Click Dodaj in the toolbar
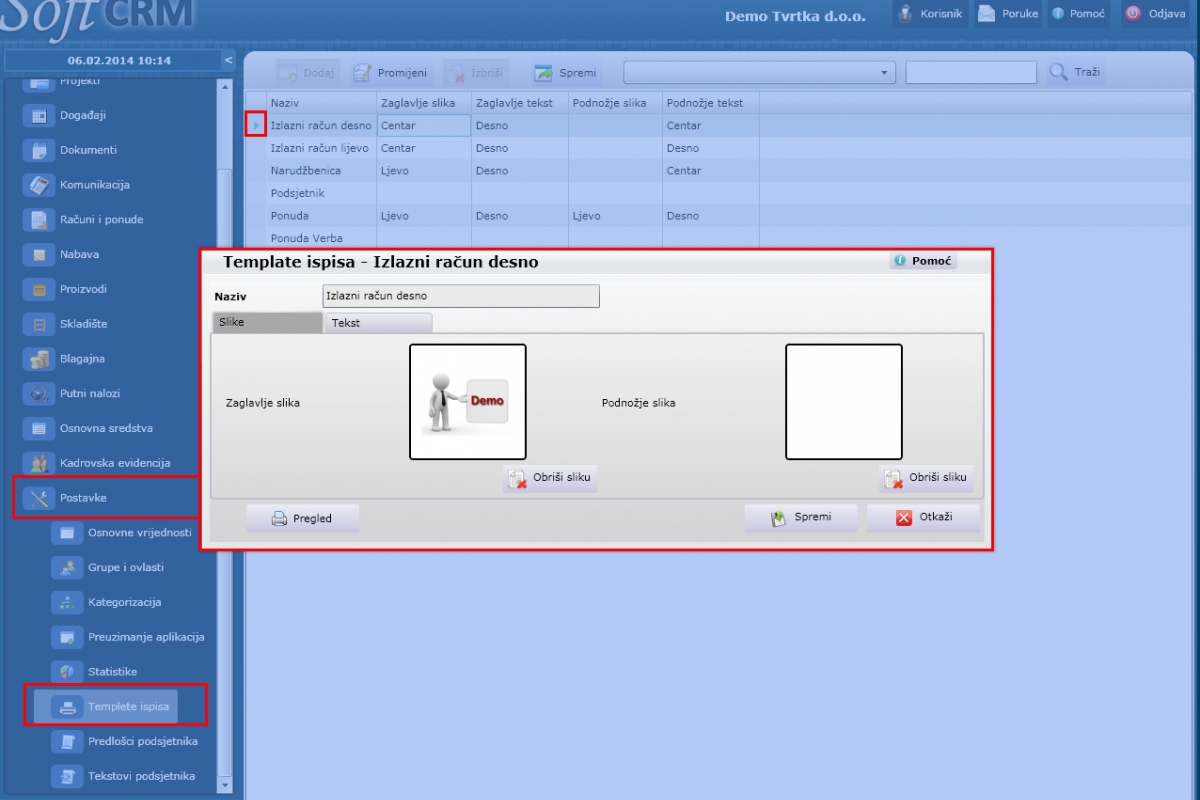The height and width of the screenshot is (800, 1200). click(308, 73)
